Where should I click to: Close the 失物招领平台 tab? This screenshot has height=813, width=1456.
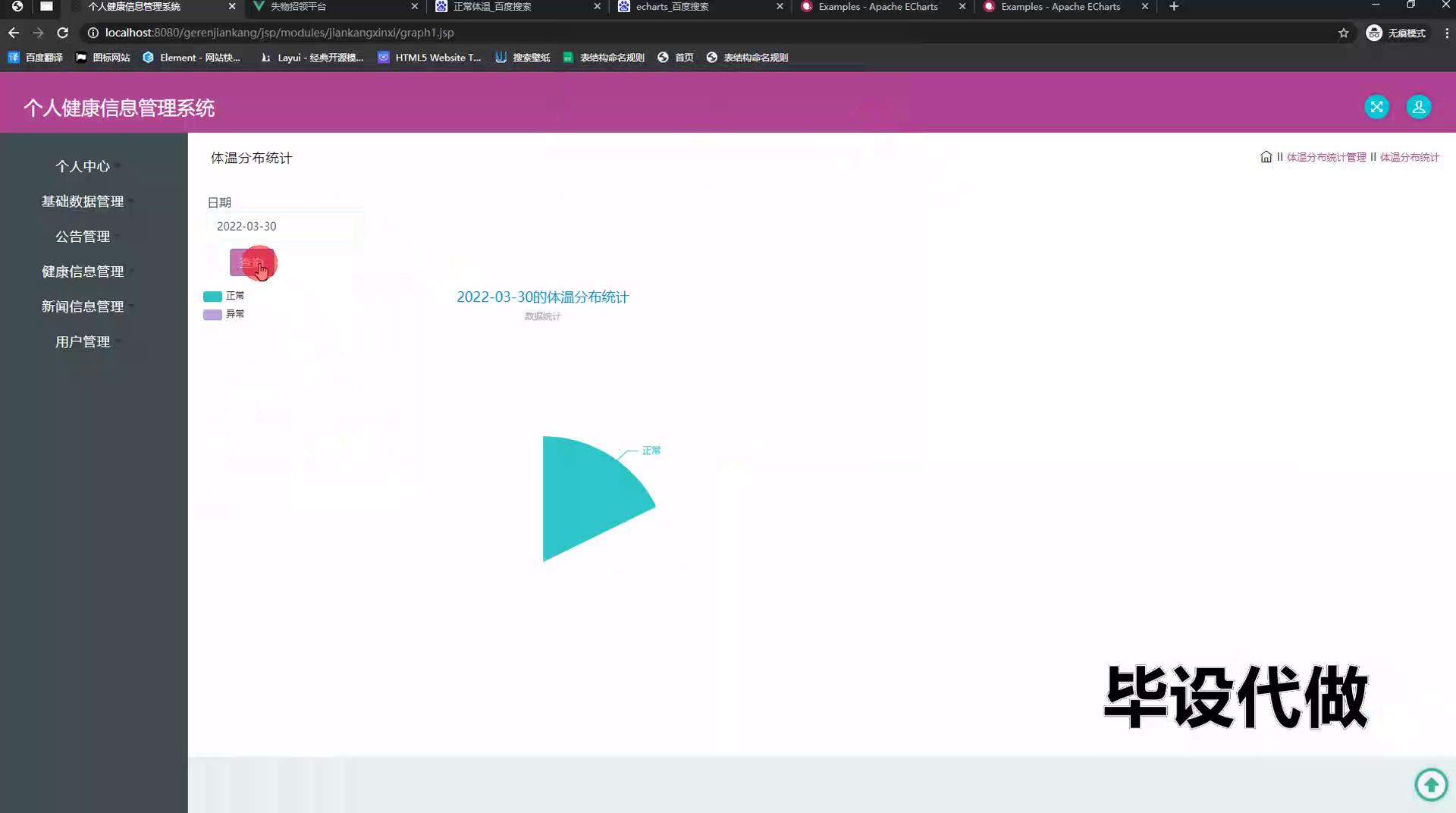pyautogui.click(x=414, y=7)
